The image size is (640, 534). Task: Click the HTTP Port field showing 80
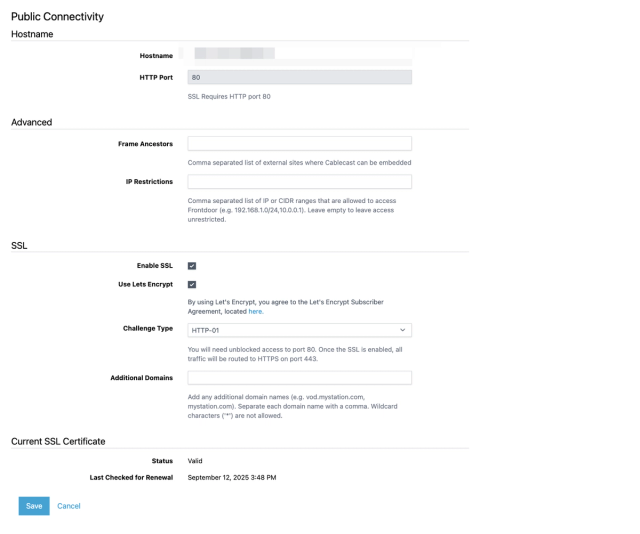pyautogui.click(x=300, y=77)
